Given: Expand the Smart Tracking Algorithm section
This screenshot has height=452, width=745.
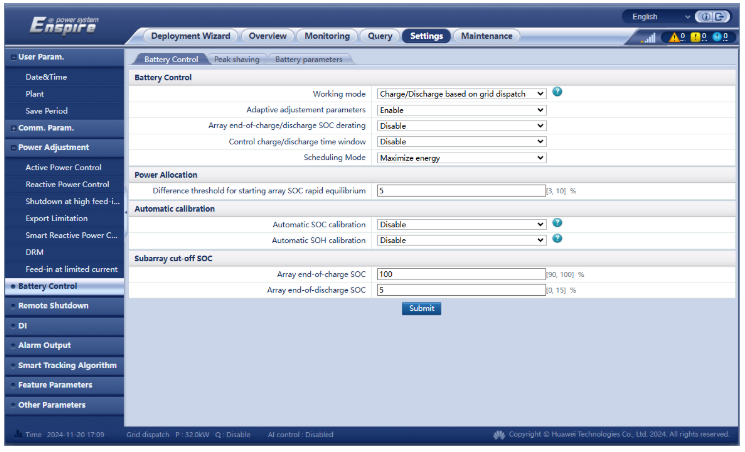Looking at the screenshot, I should click(x=62, y=365).
